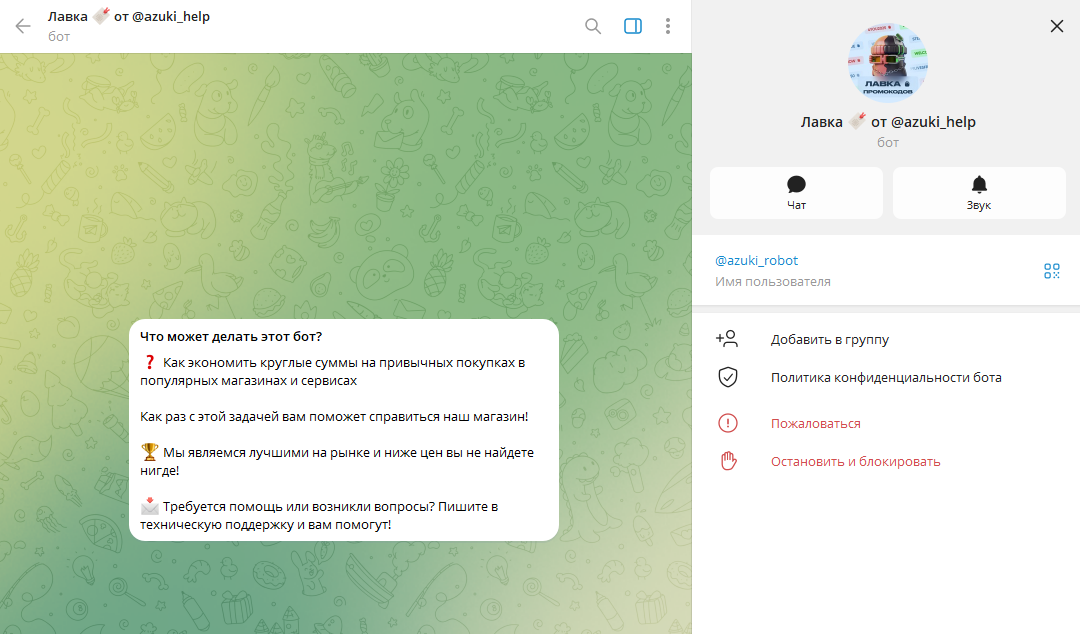The height and width of the screenshot is (634, 1080).
Task: Mute notifications with the Звук button
Action: [x=978, y=192]
